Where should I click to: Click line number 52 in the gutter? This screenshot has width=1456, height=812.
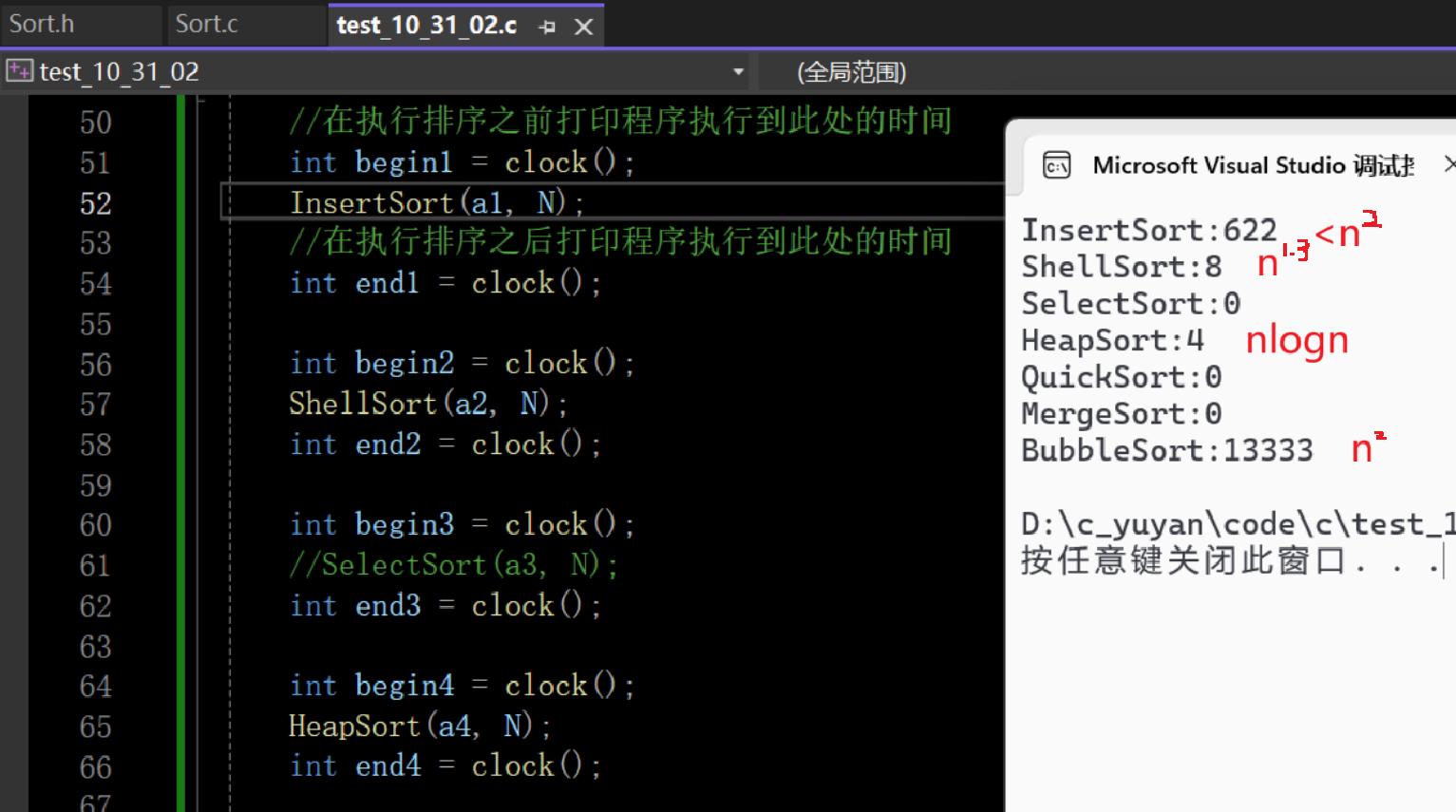[96, 203]
